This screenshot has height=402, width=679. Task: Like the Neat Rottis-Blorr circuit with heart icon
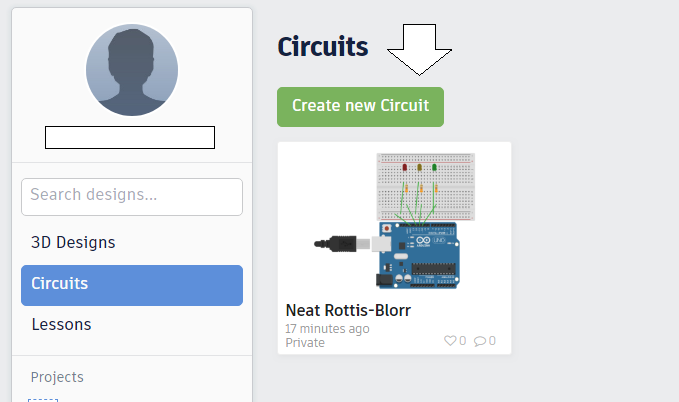click(x=450, y=340)
